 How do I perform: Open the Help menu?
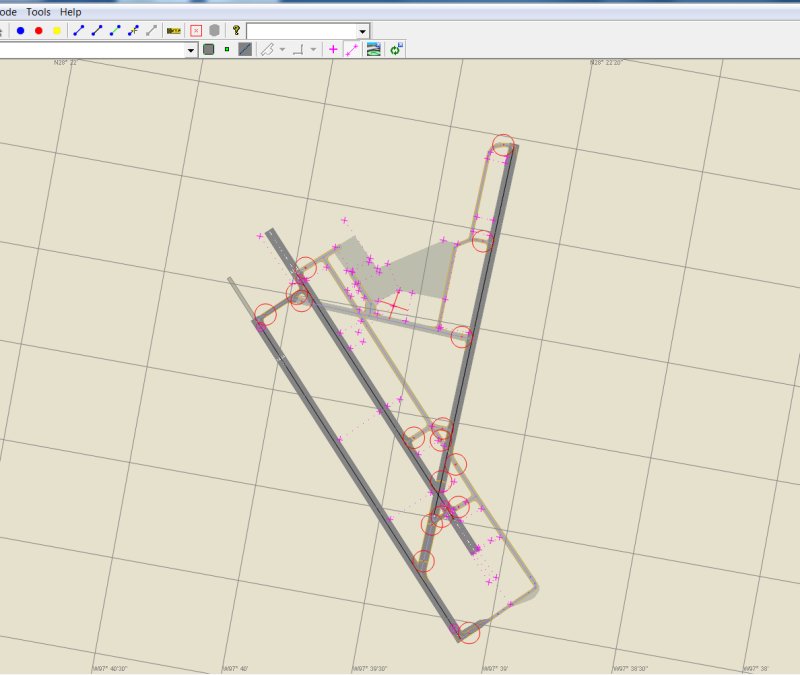(x=71, y=12)
